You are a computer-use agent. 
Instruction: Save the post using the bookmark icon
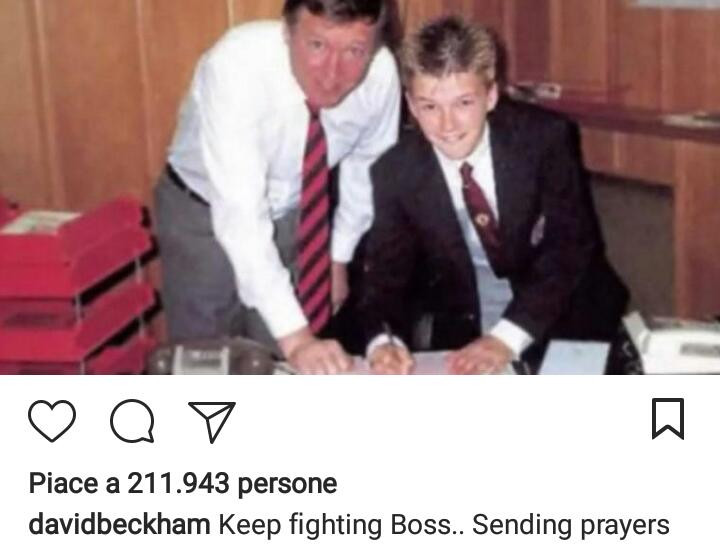tap(668, 419)
